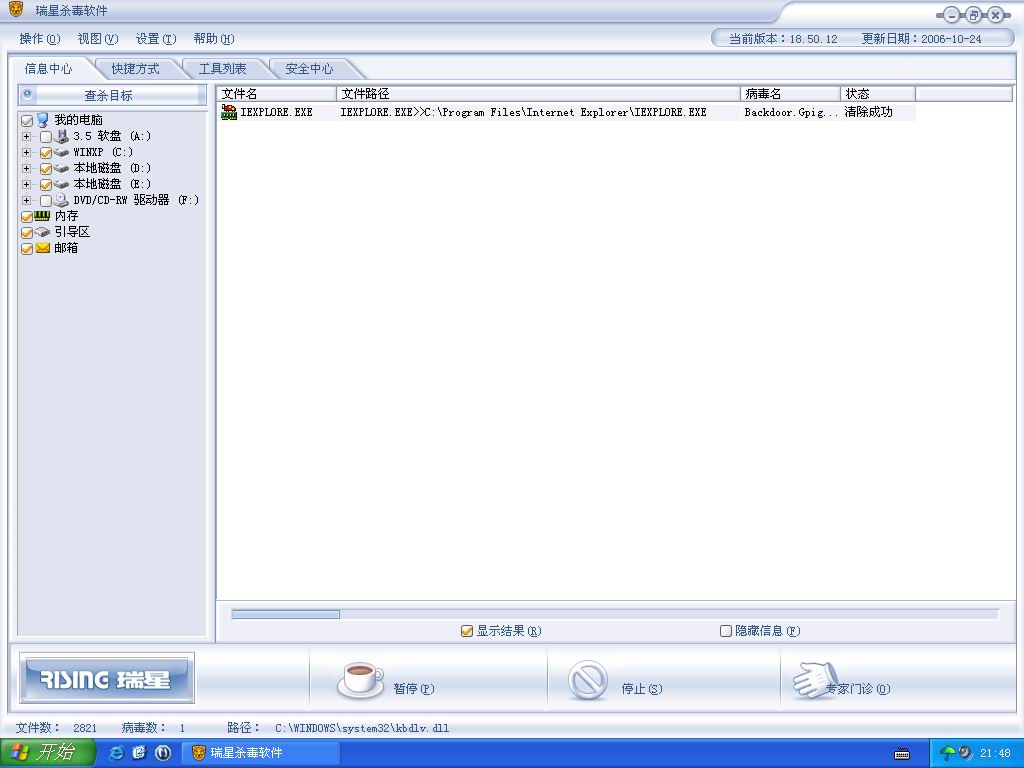Click the 暂停(P) pause button label
Image resolution: width=1024 pixels, height=768 pixels.
point(414,688)
